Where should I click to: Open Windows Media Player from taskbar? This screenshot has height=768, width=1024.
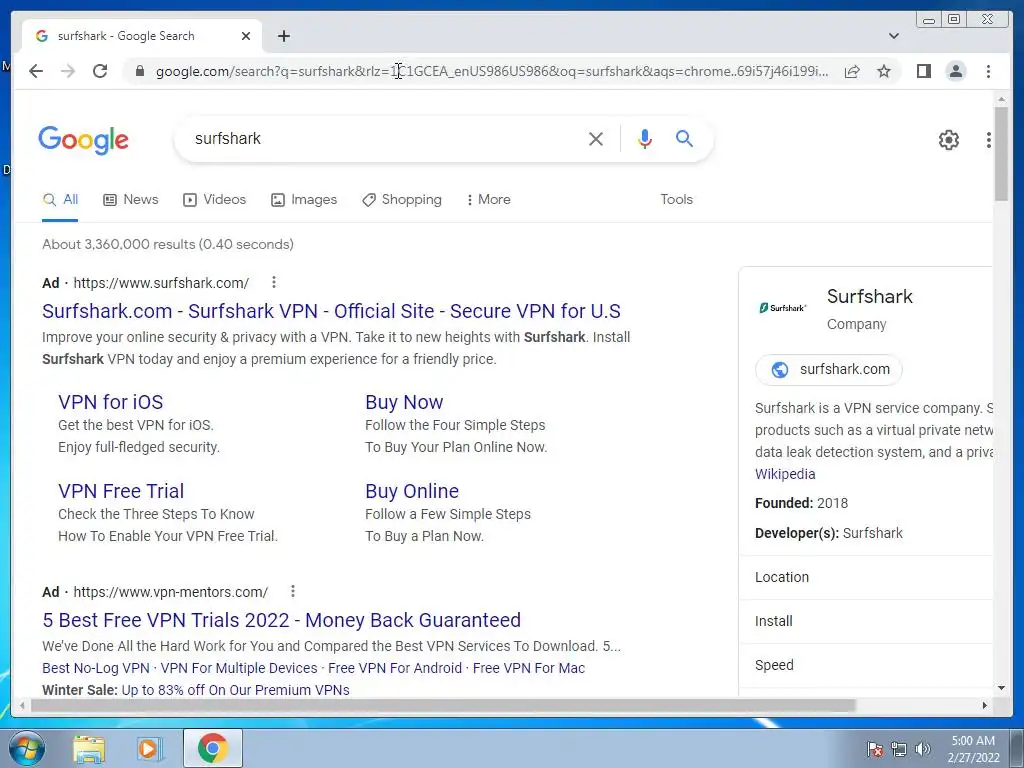150,749
